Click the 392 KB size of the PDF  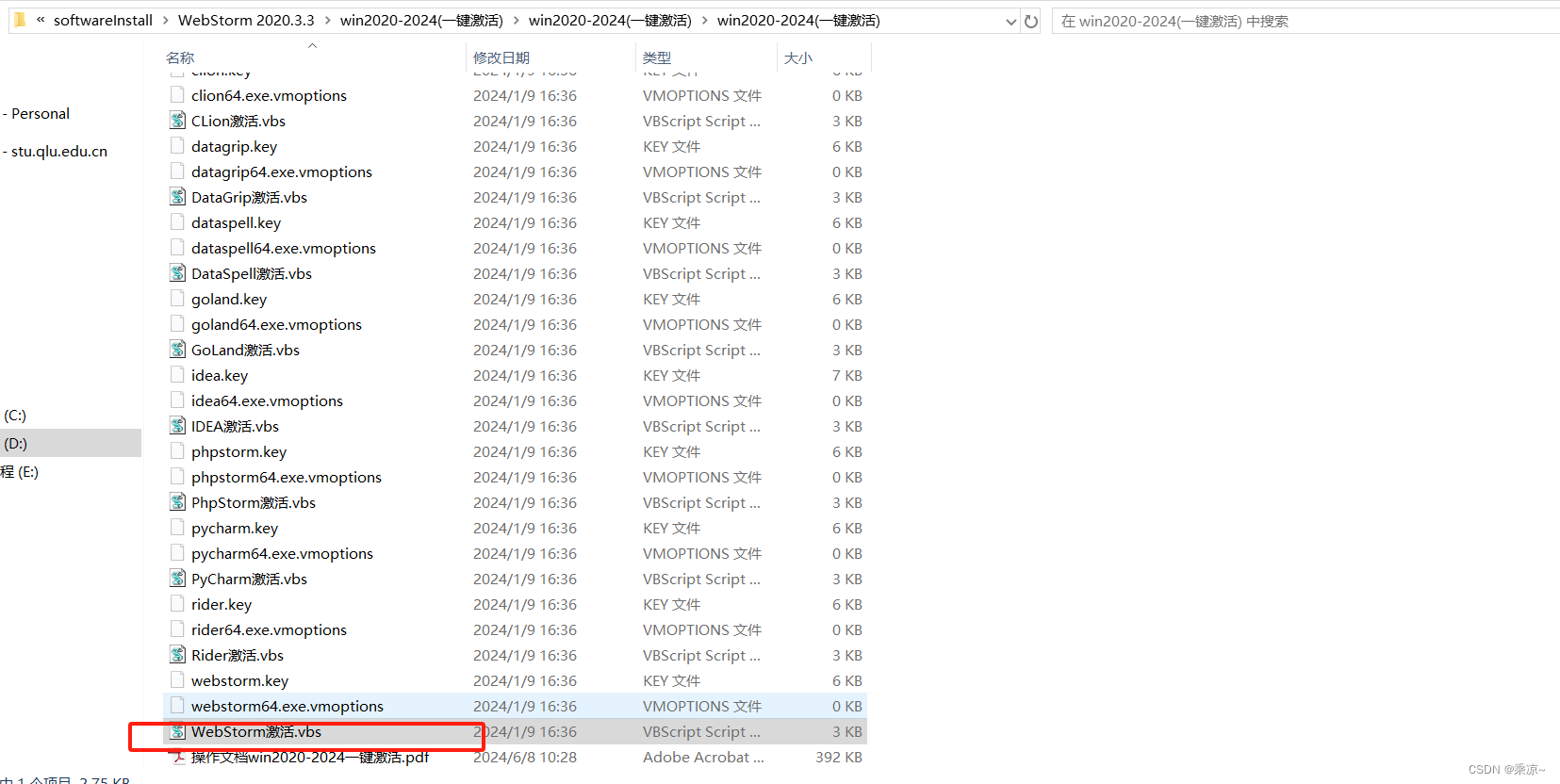[x=839, y=758]
